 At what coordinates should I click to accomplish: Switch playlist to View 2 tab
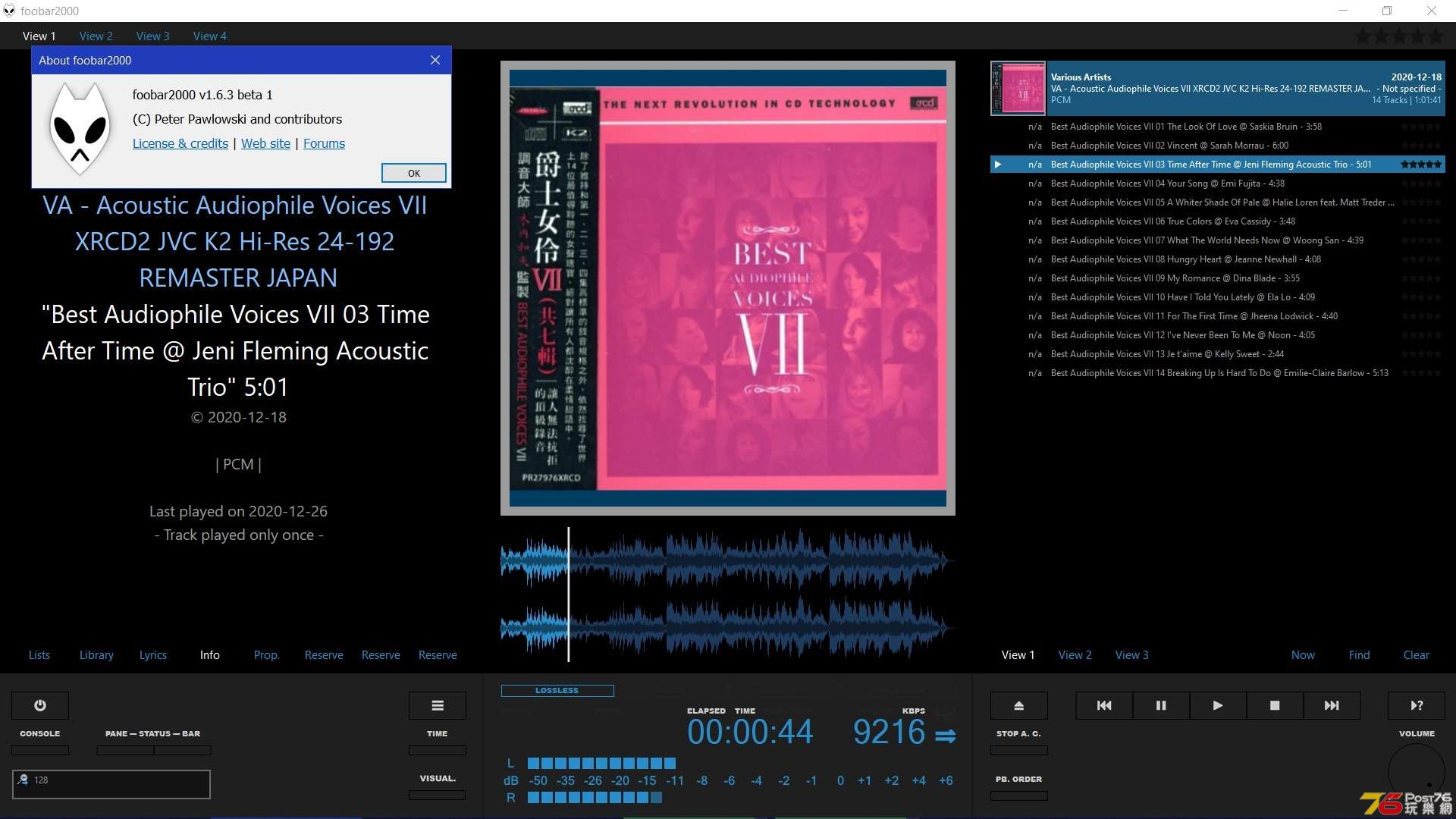[1075, 655]
